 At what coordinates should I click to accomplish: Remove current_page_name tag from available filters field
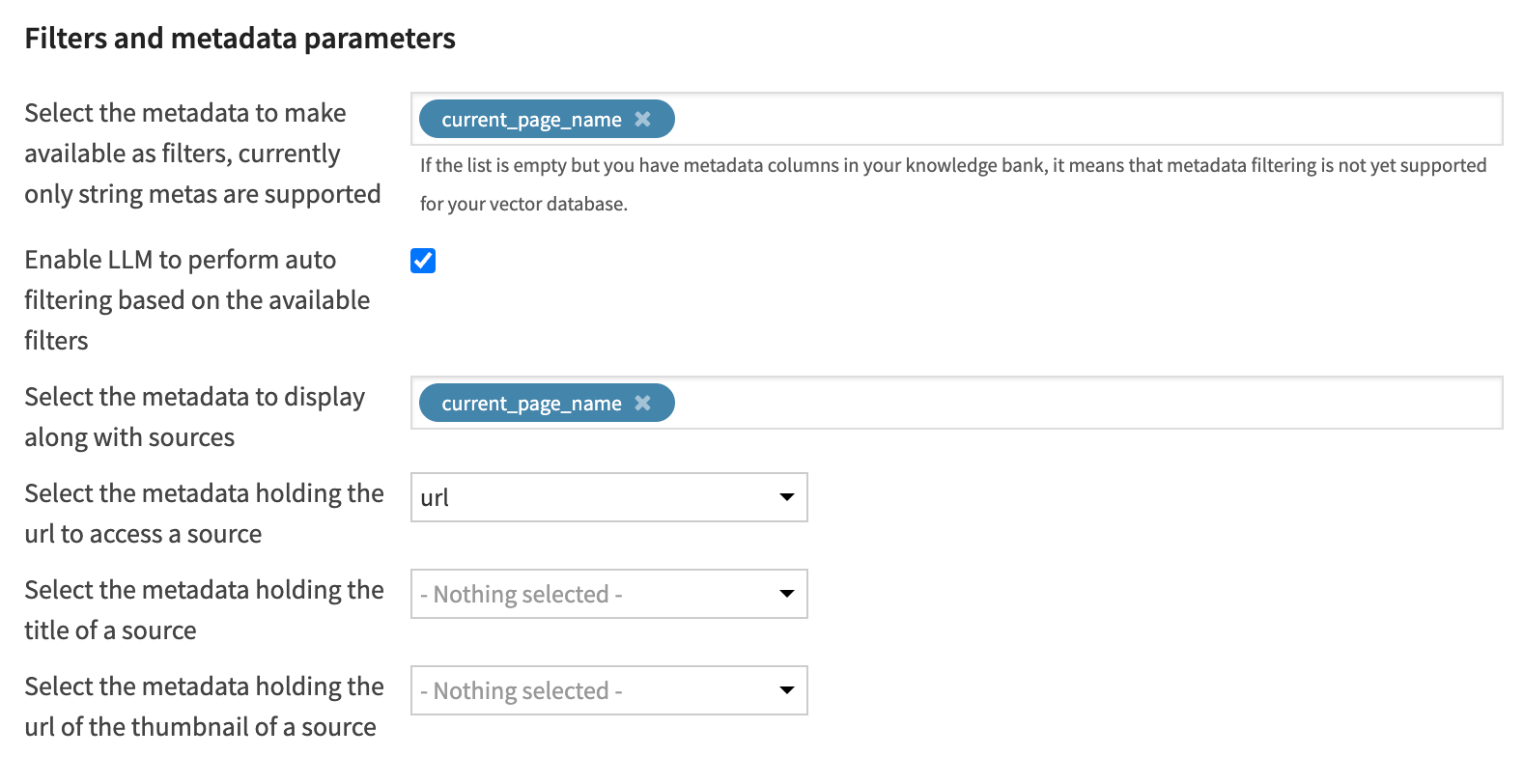(x=642, y=120)
